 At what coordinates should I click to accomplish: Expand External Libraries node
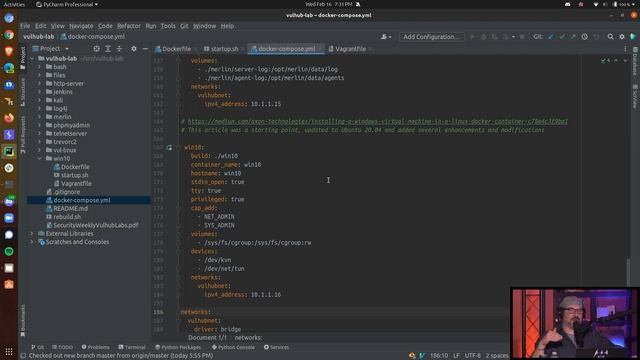click(32, 233)
